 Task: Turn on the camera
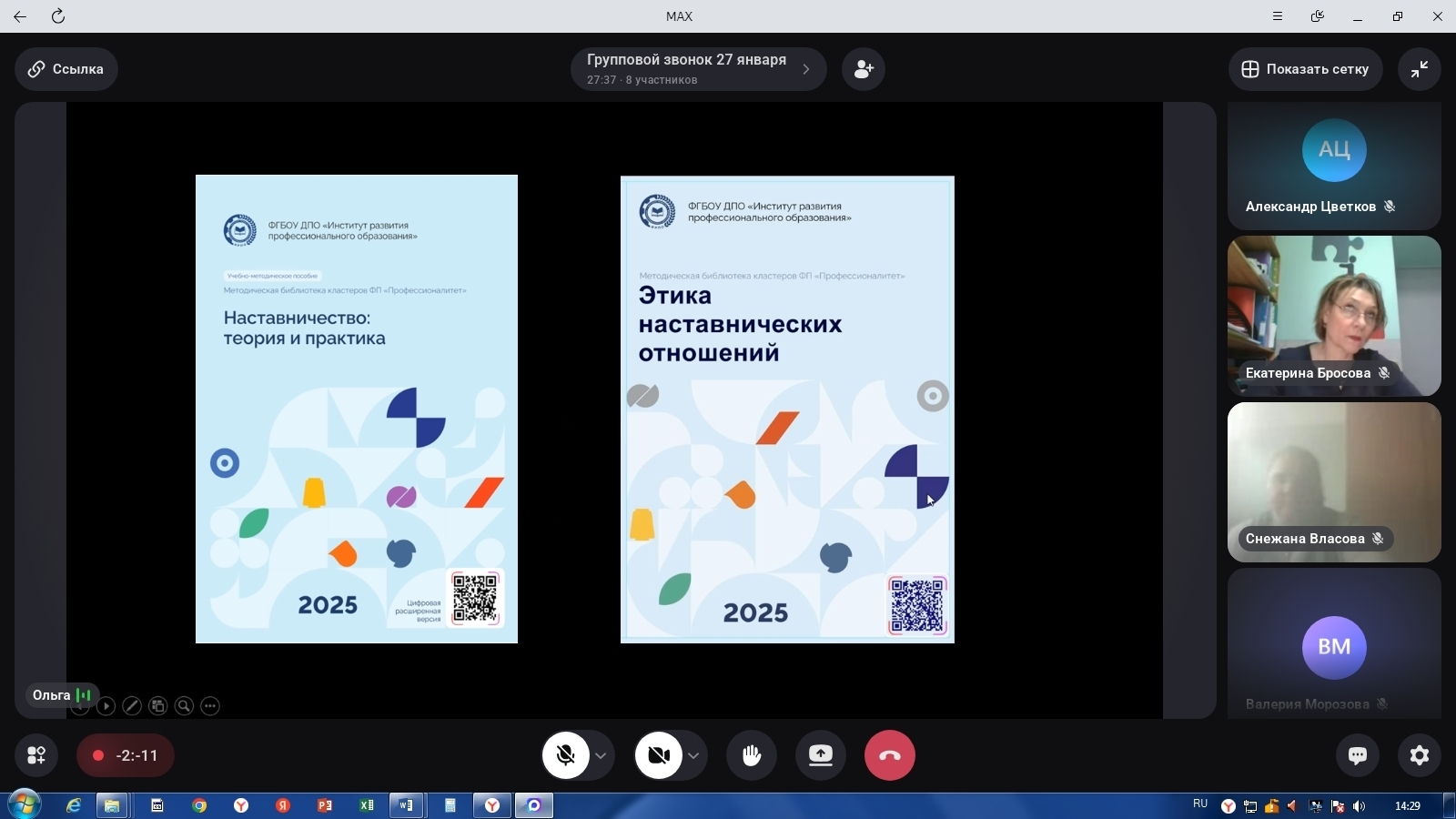click(659, 755)
